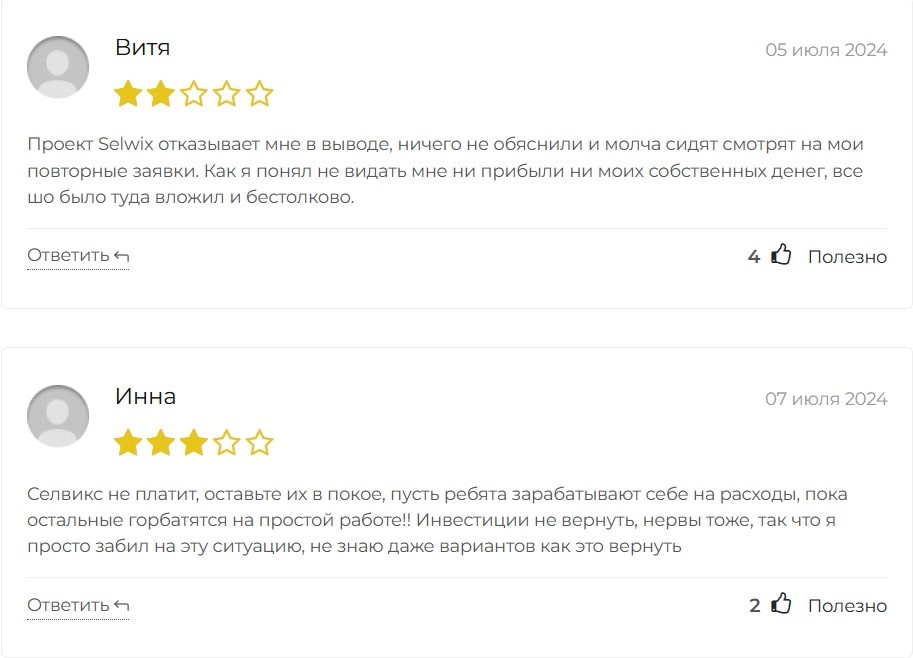Image resolution: width=913 pixels, height=658 pixels.
Task: Click the fifth star in Инна's rating
Action: 260,443
